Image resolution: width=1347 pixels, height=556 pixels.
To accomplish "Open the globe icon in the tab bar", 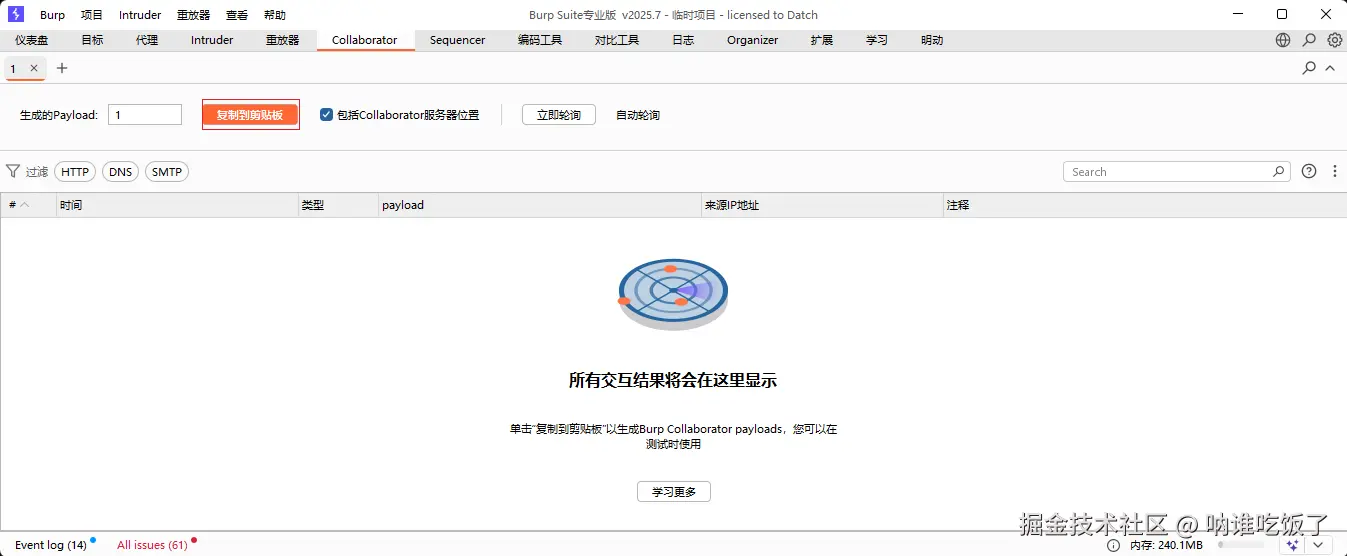I will pos(1283,40).
